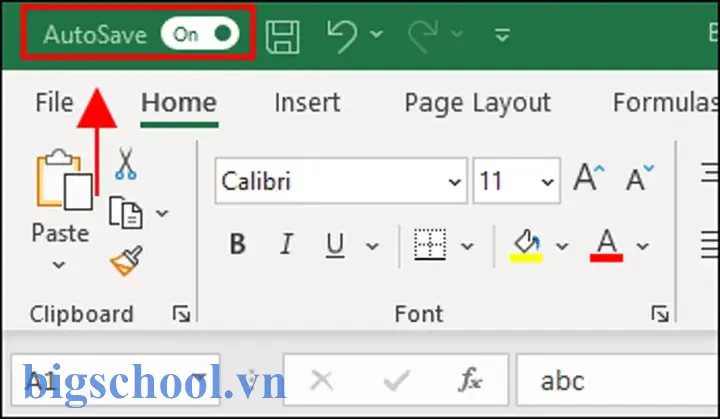Click the Cut scissors icon
The width and height of the screenshot is (720, 419).
point(125,163)
